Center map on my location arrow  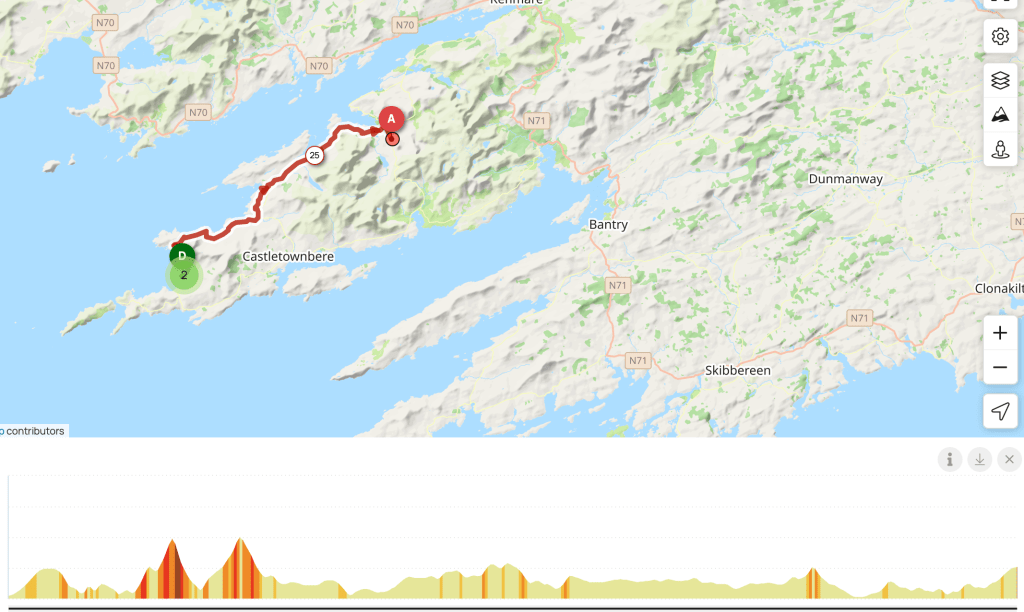1000,411
